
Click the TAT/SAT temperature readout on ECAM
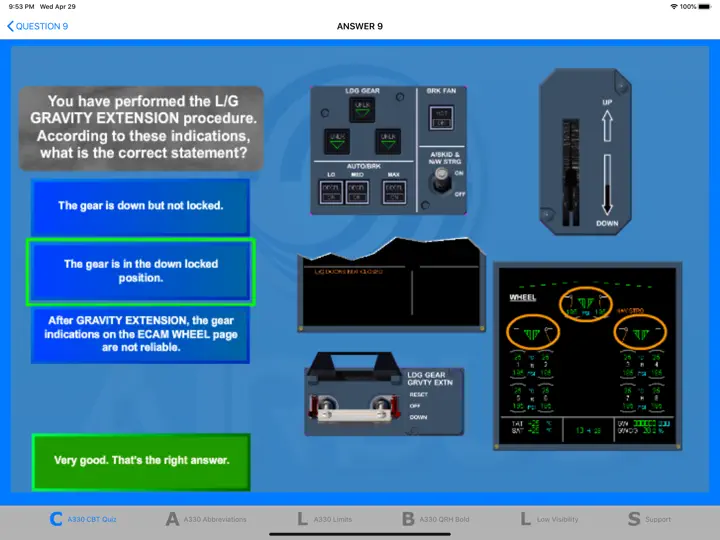[x=530, y=427]
